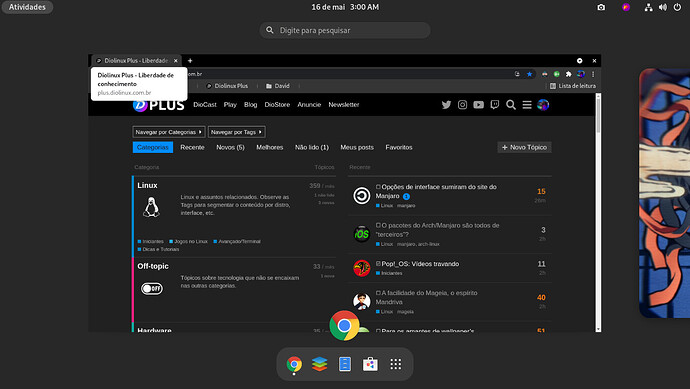This screenshot has width=690, height=389.
Task: Open the Chrome three-dot menu
Action: tap(593, 74)
